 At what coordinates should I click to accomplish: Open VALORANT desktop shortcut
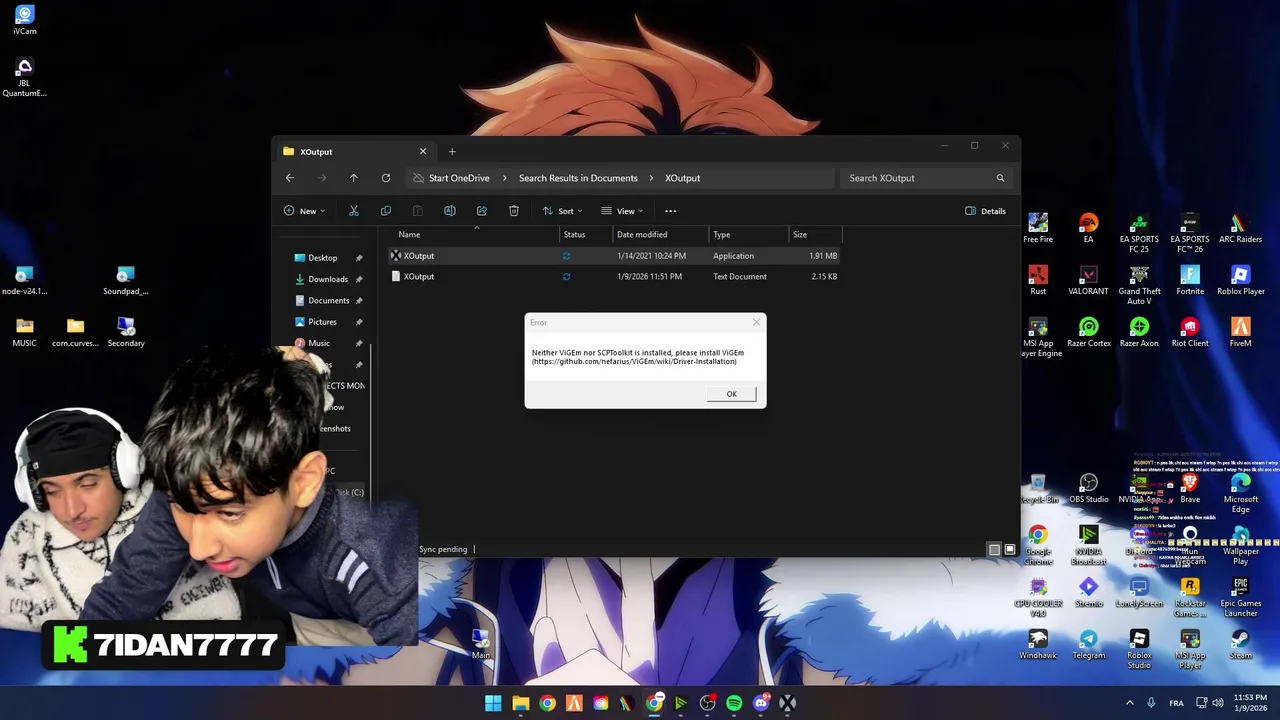click(x=1088, y=280)
